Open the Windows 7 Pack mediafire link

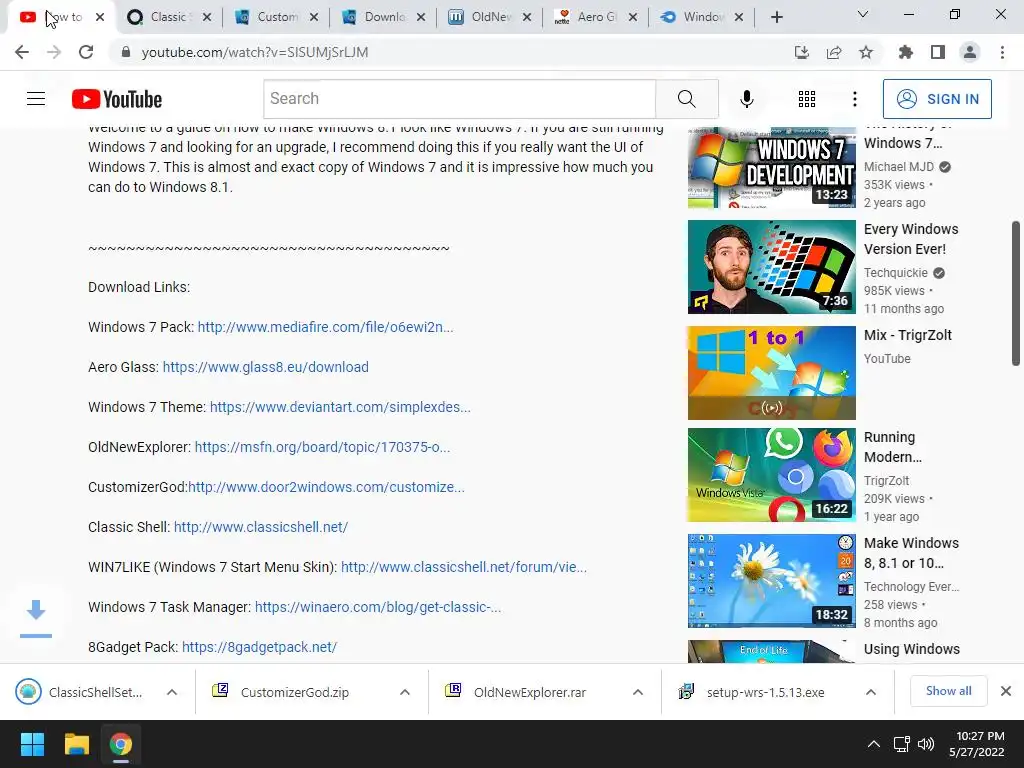pos(325,327)
